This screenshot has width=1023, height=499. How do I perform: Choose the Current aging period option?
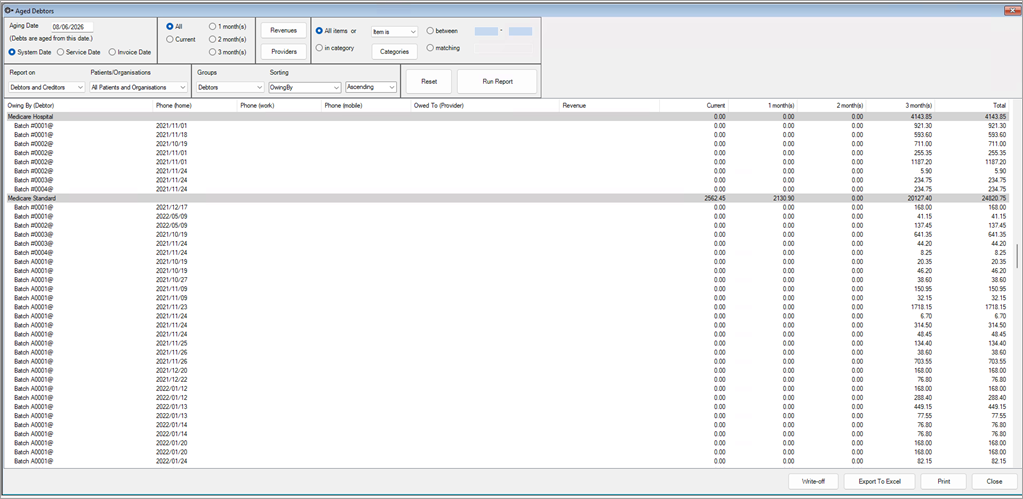170,39
